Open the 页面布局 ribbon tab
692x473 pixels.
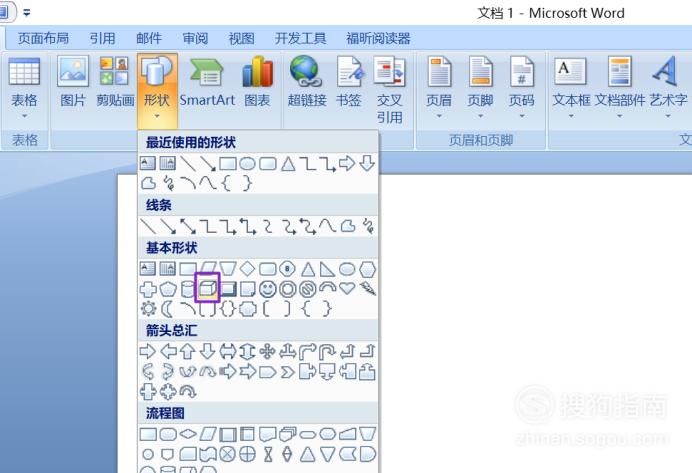[43, 38]
